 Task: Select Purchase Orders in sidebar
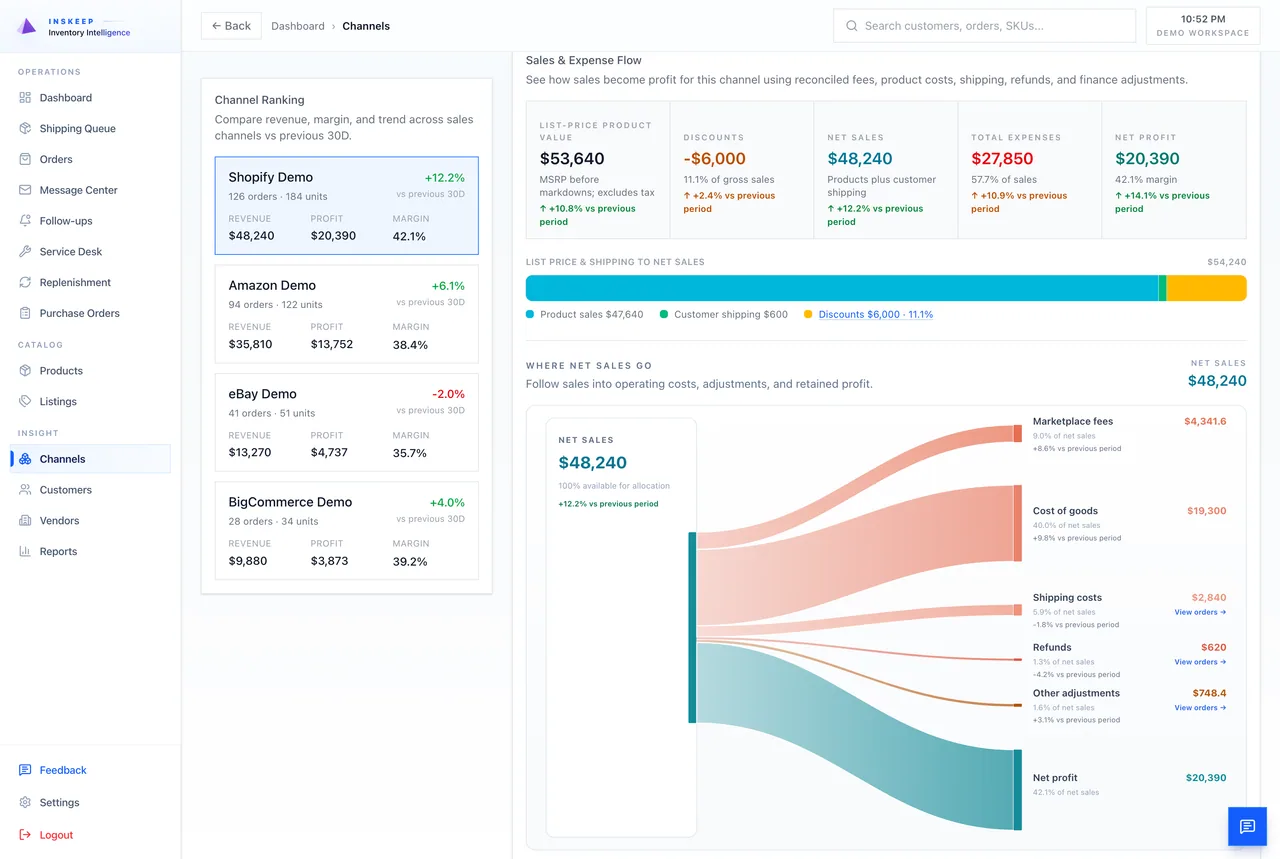[90, 313]
